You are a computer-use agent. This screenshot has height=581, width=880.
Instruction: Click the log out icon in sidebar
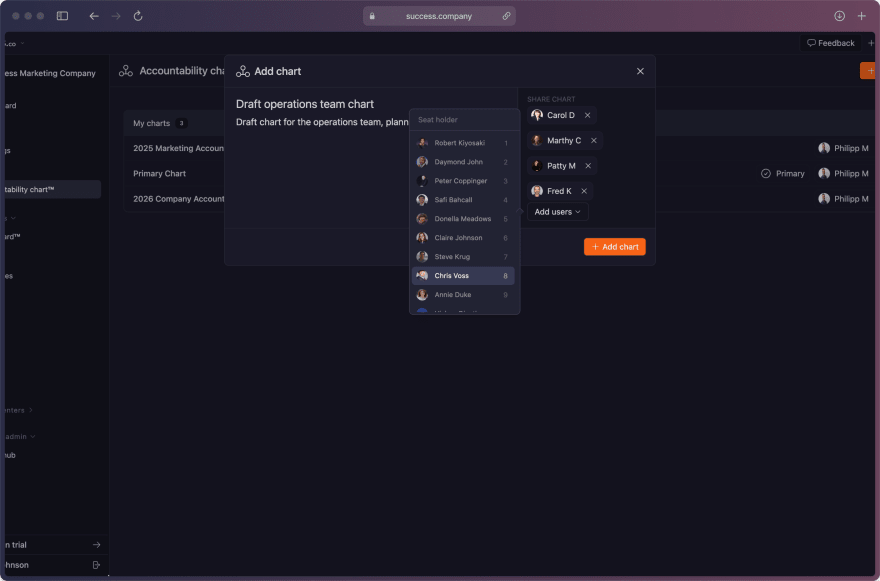[x=97, y=565]
